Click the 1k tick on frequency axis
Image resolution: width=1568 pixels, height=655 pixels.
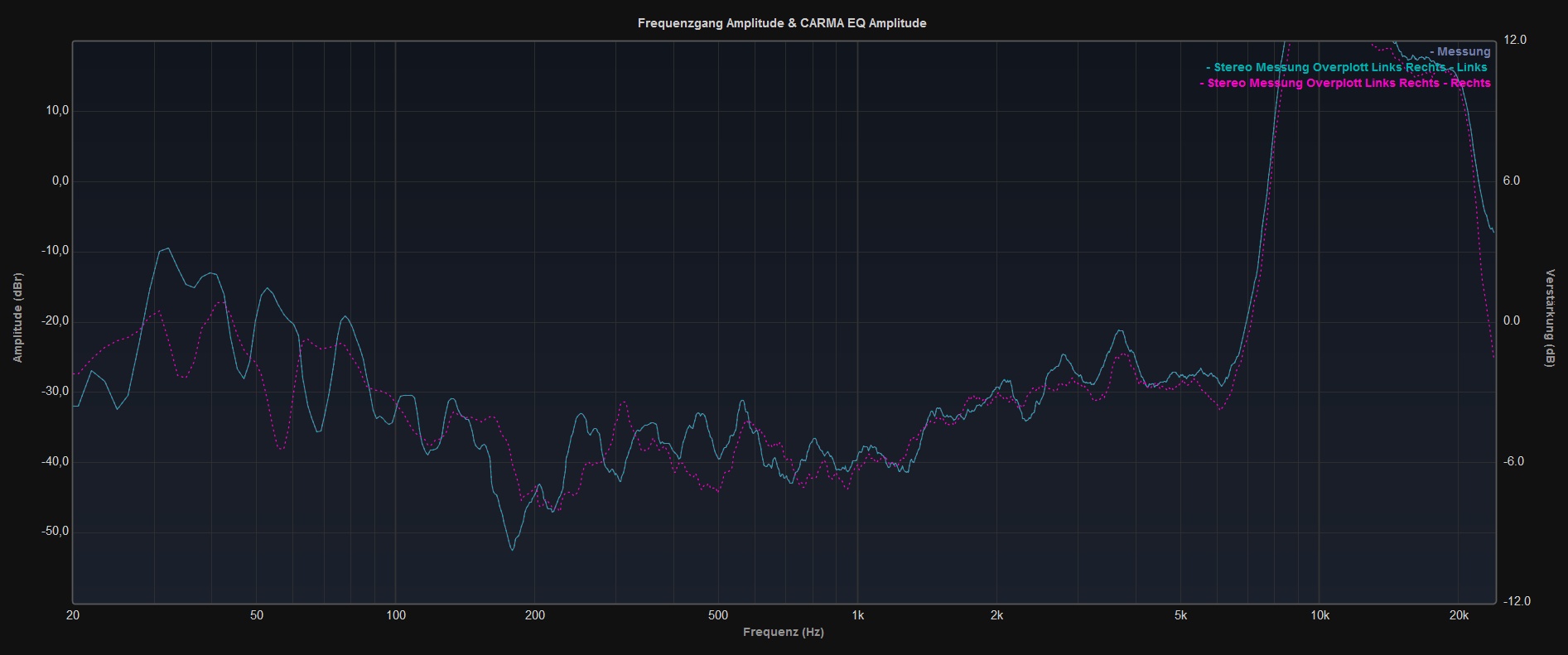tap(857, 615)
